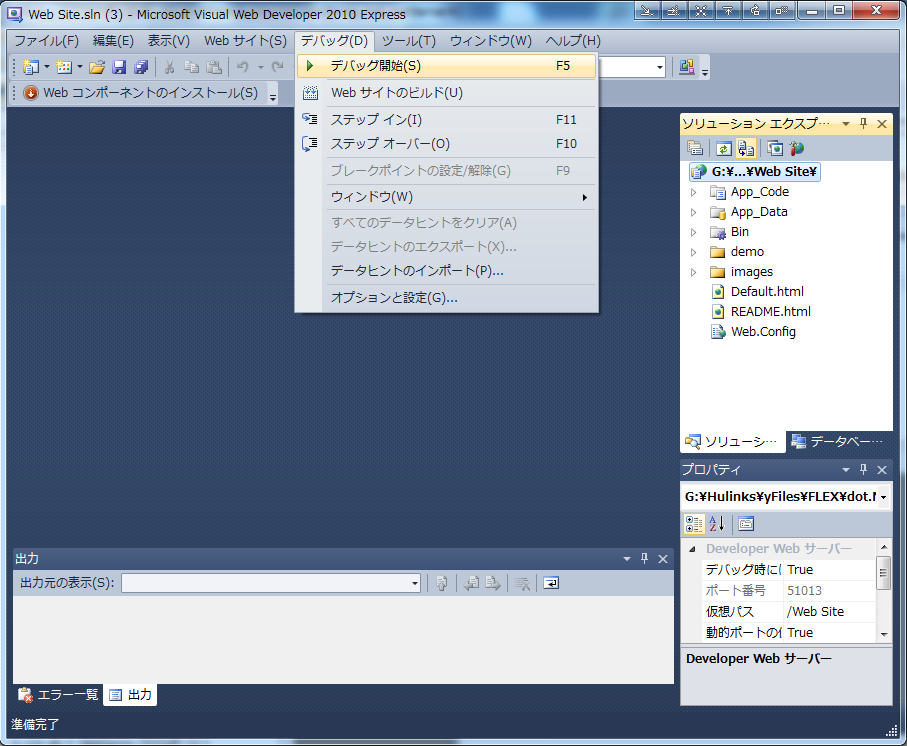This screenshot has height=746, width=907.
Task: Open the ASP.NET Configuration tool icon
Action: click(x=797, y=149)
